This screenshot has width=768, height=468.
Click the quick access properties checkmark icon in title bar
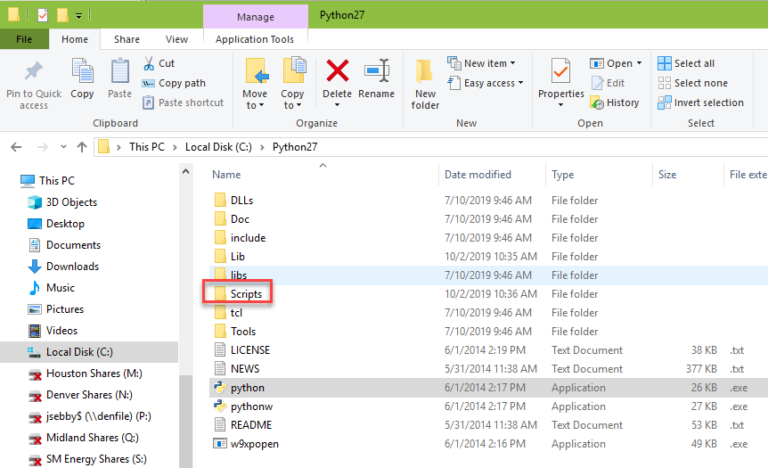click(43, 15)
